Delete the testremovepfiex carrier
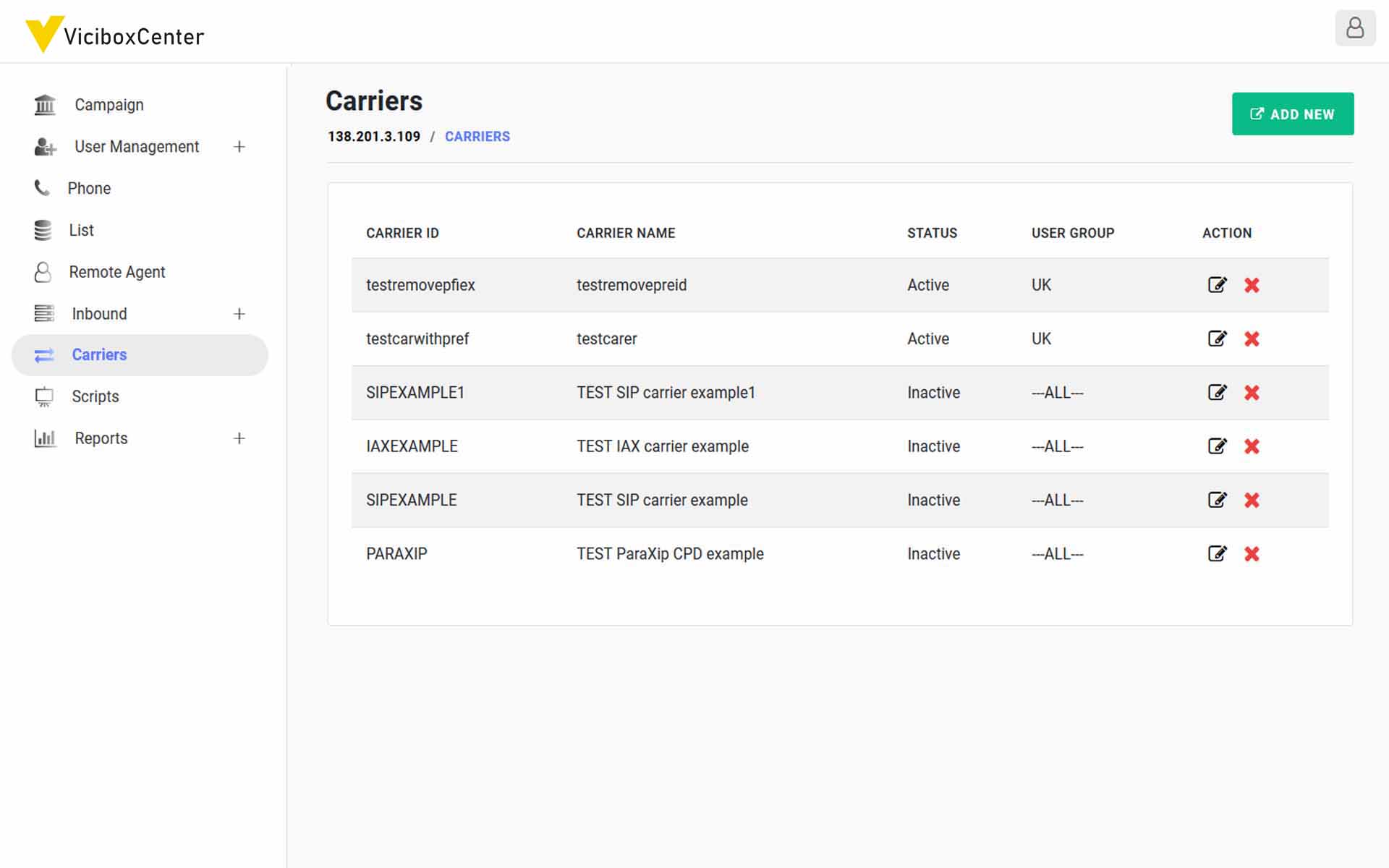 pos(1252,285)
